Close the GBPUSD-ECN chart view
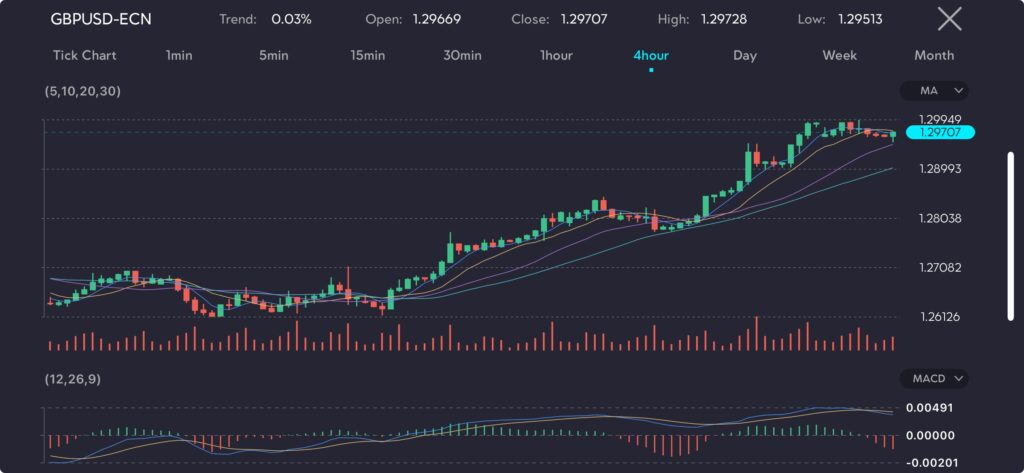 click(949, 19)
